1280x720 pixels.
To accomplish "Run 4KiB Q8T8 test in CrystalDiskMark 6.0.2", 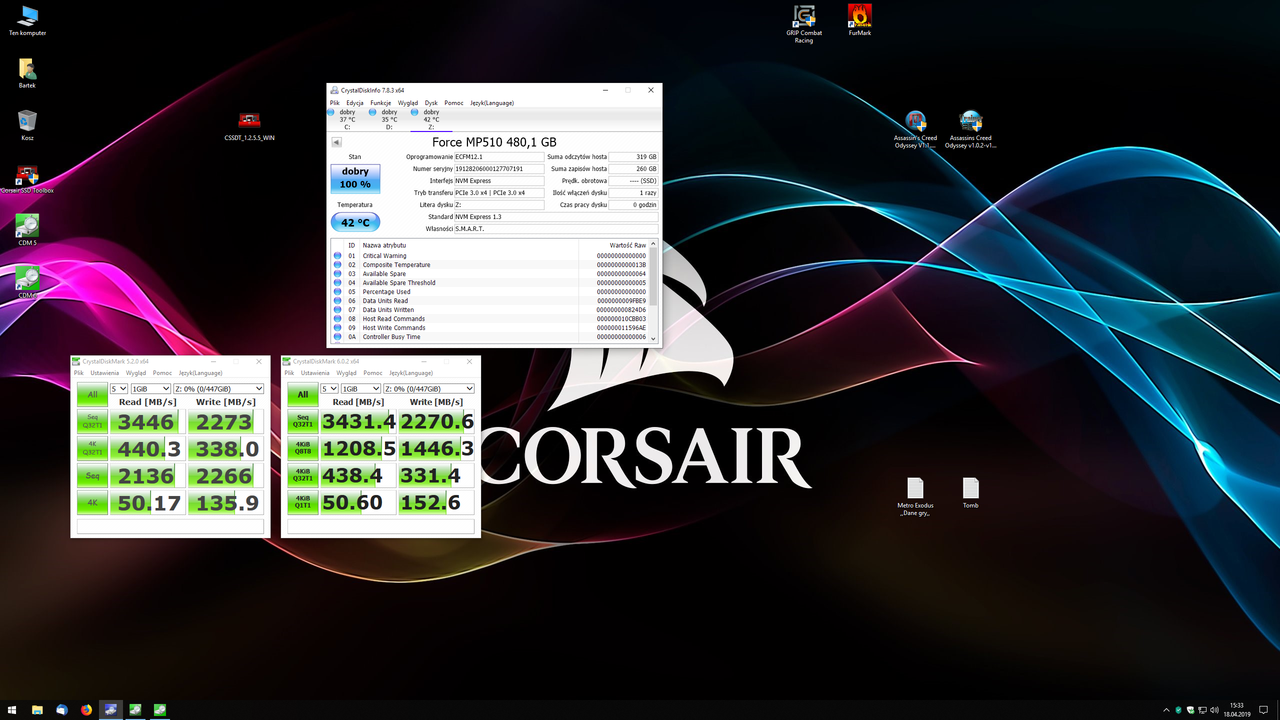I will pyautogui.click(x=303, y=449).
